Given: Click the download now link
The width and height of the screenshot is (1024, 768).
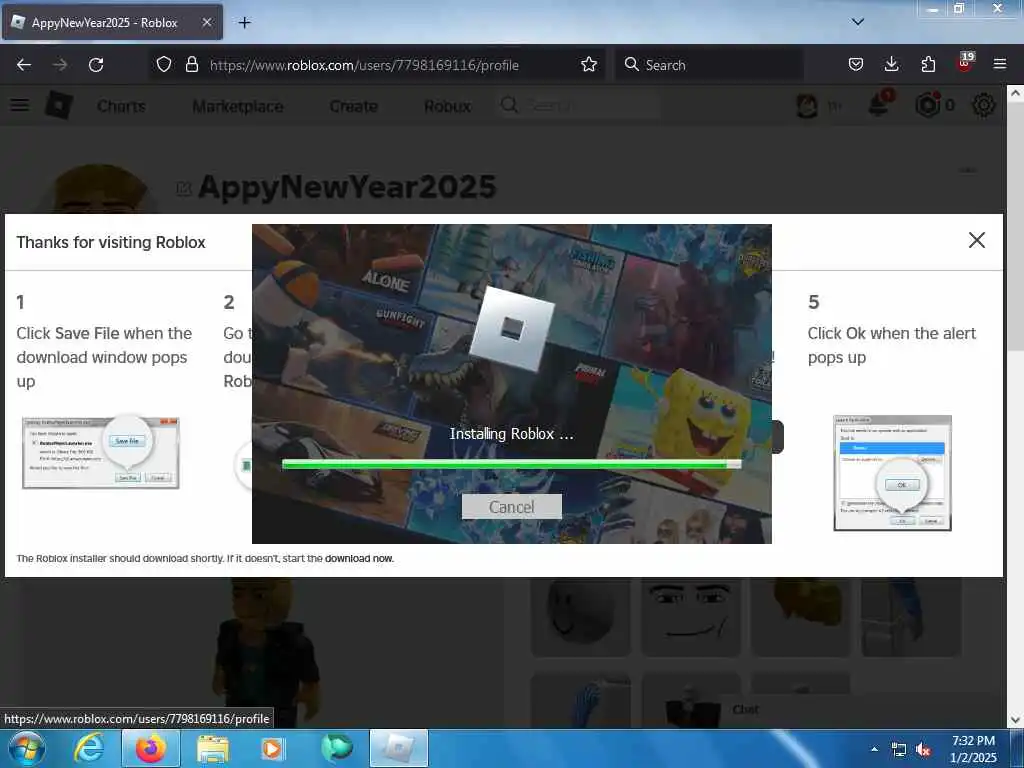Looking at the screenshot, I should (359, 558).
